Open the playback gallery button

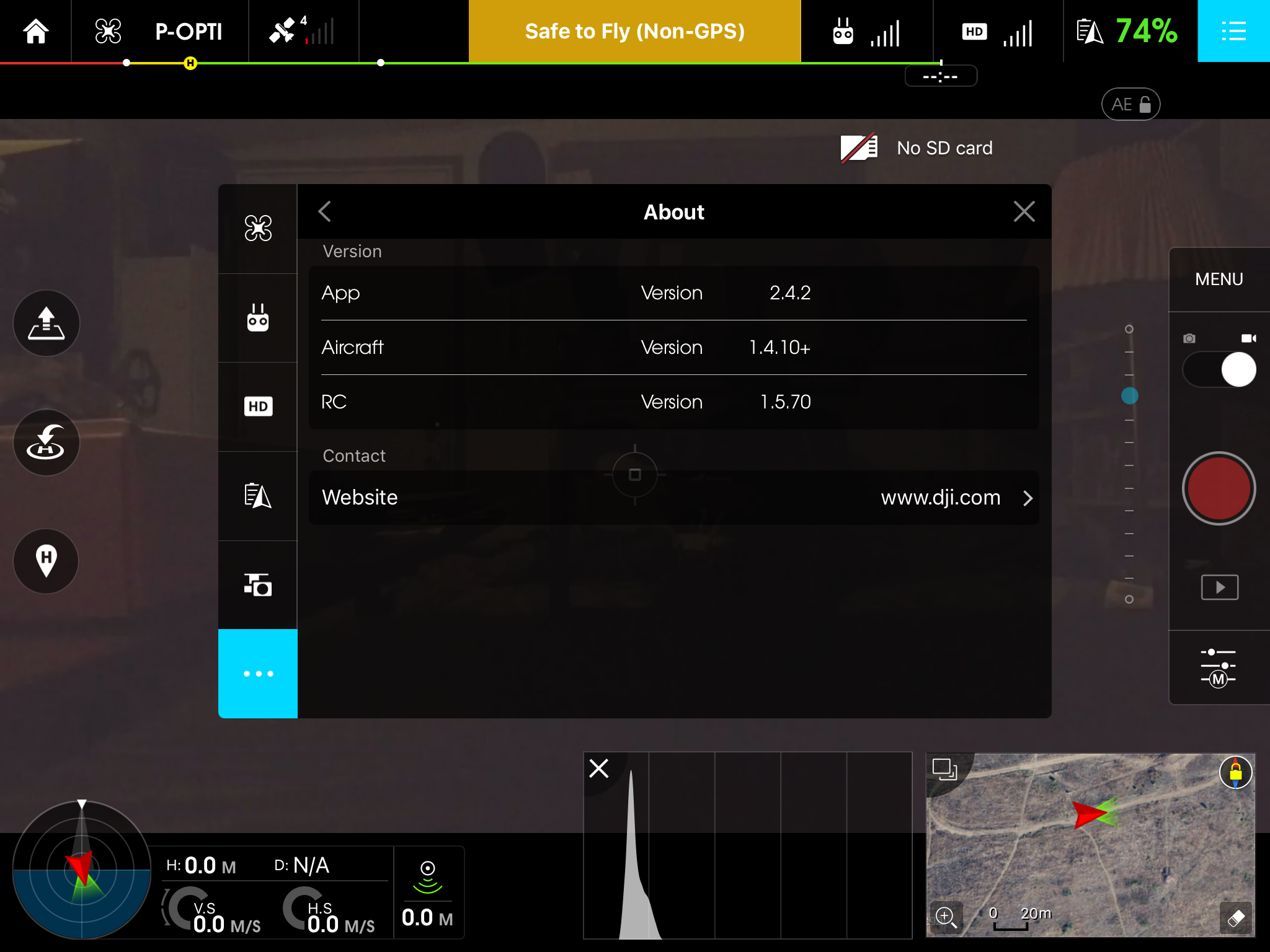click(1219, 587)
